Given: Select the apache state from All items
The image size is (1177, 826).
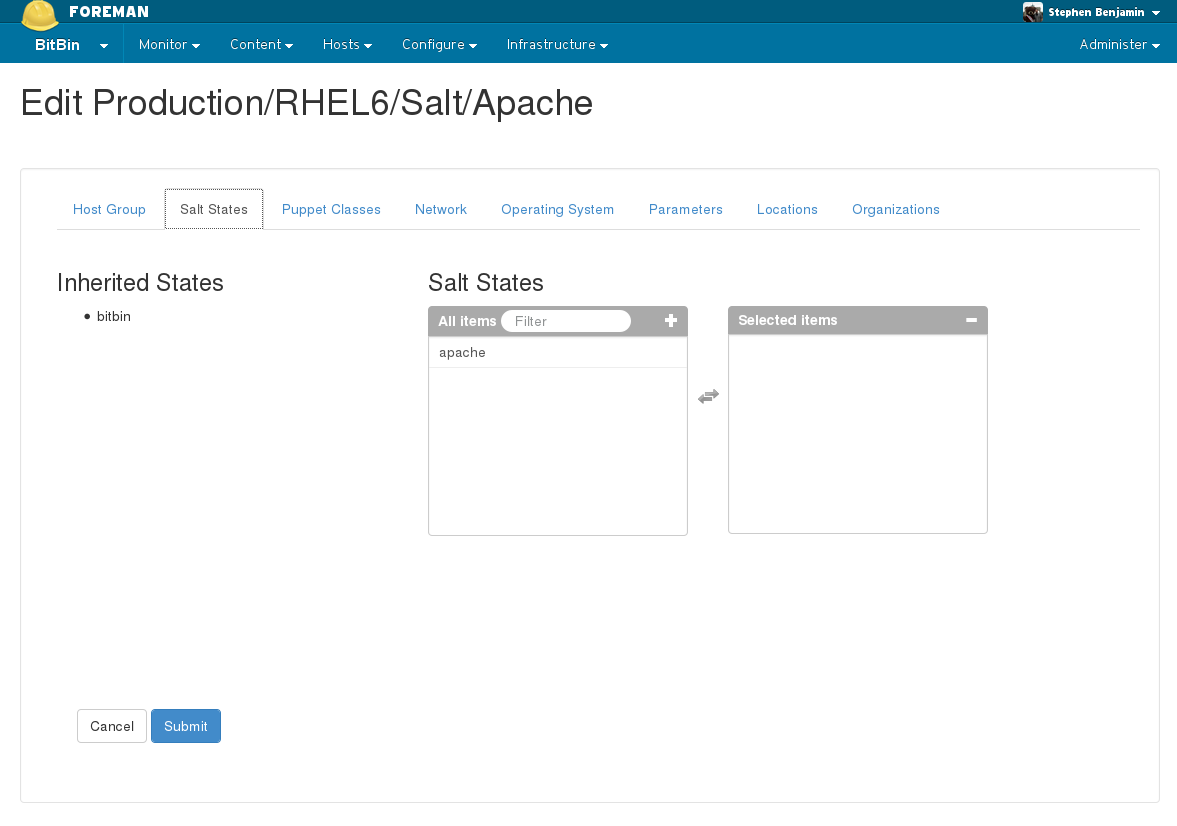Looking at the screenshot, I should click(462, 353).
